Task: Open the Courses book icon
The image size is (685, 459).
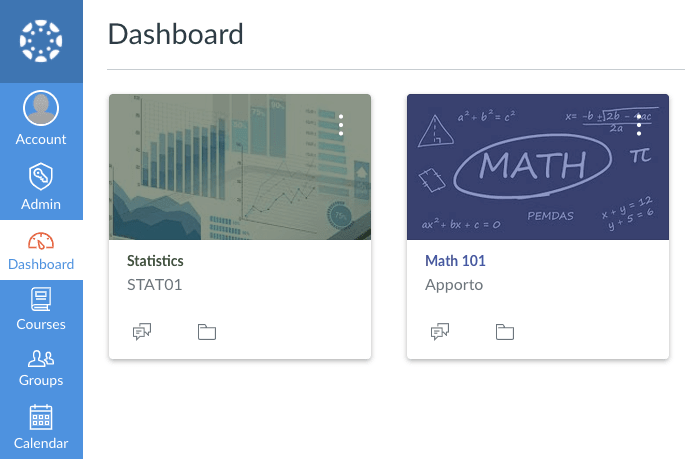Action: [41, 298]
